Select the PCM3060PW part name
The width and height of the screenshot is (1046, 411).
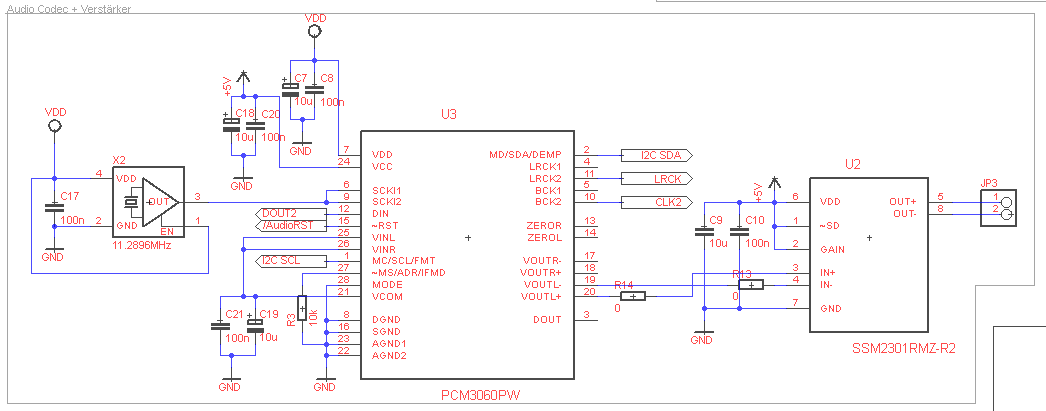click(x=480, y=395)
